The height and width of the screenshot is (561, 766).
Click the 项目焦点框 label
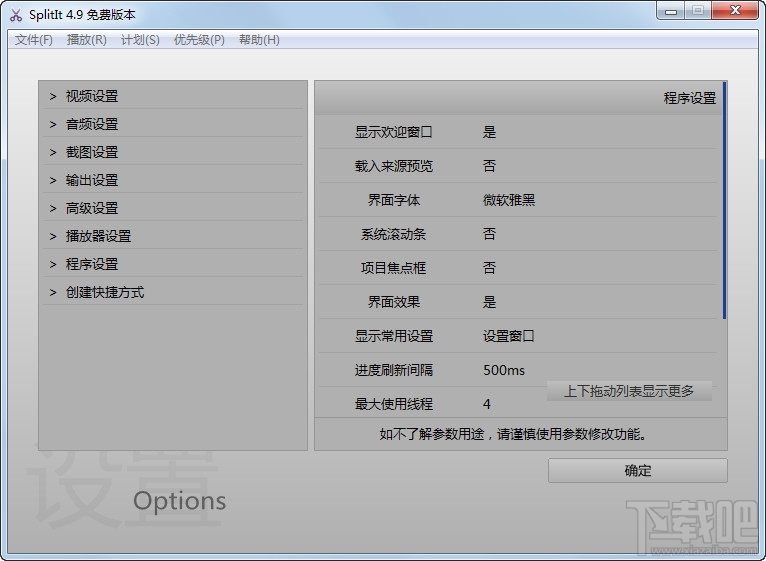(394, 268)
